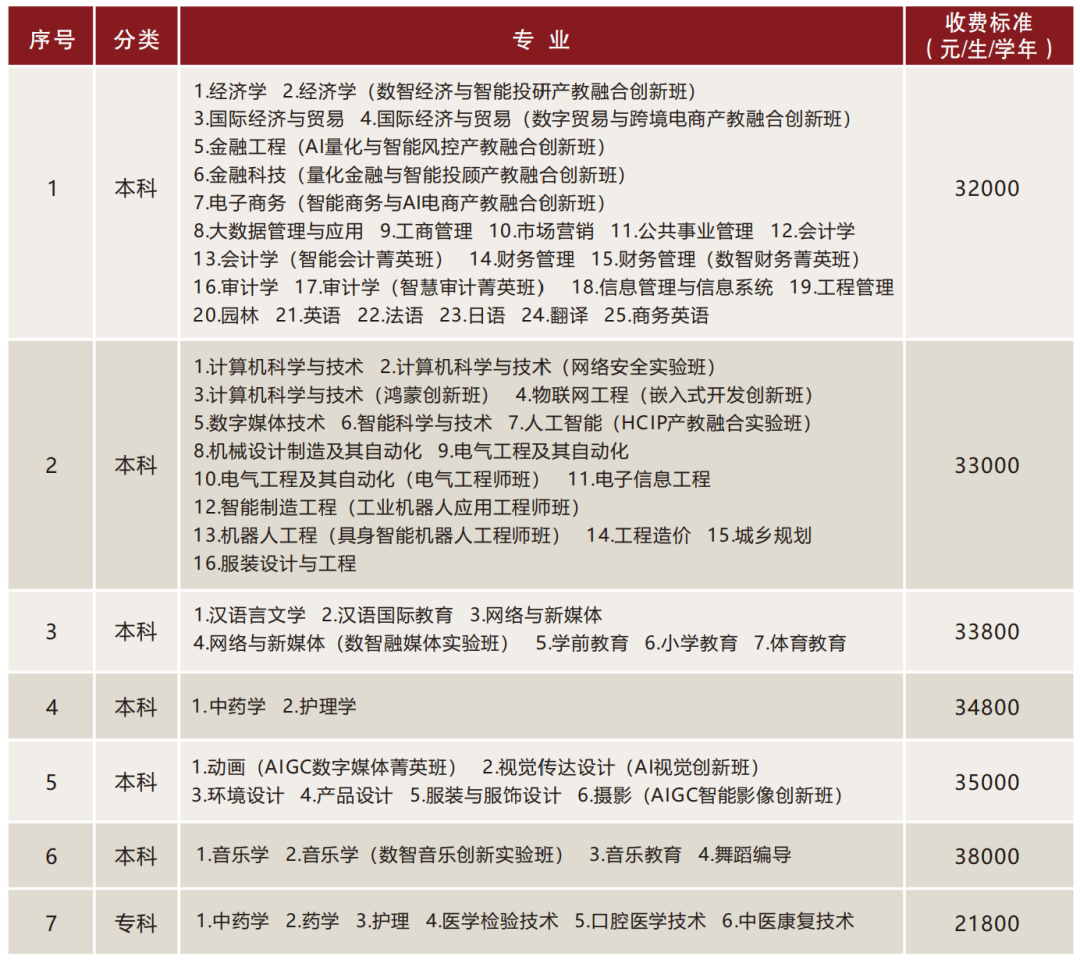Screen dimensions: 1080x960
Task: Click major 3.环境设计
Action: pyautogui.click(x=238, y=796)
